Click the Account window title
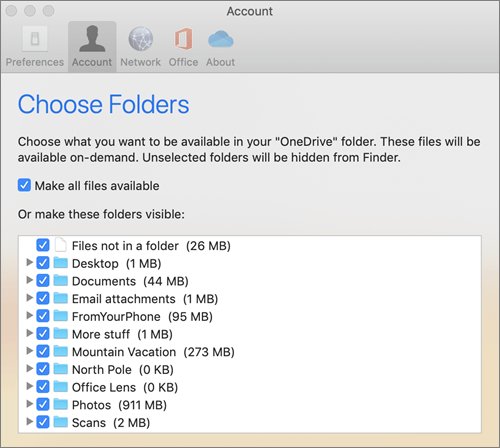Image resolution: width=500 pixels, height=448 pixels. click(x=250, y=11)
